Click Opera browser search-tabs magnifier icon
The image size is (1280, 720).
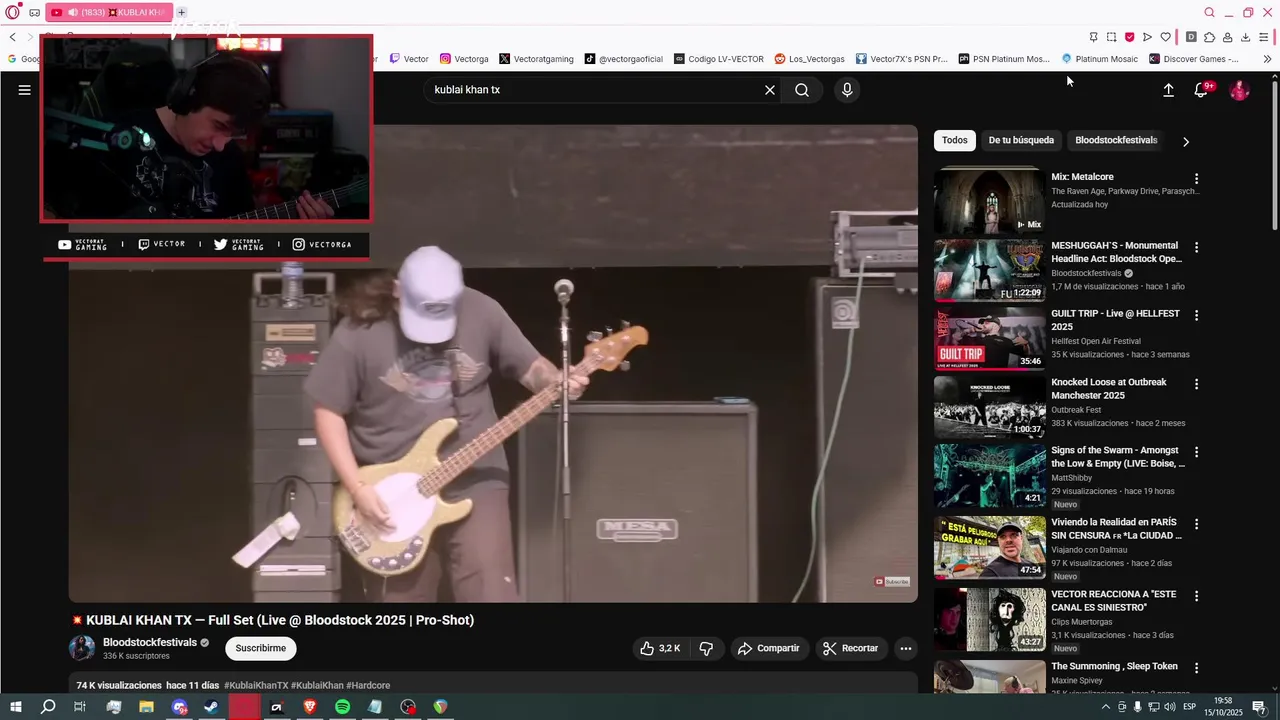tap(1209, 12)
